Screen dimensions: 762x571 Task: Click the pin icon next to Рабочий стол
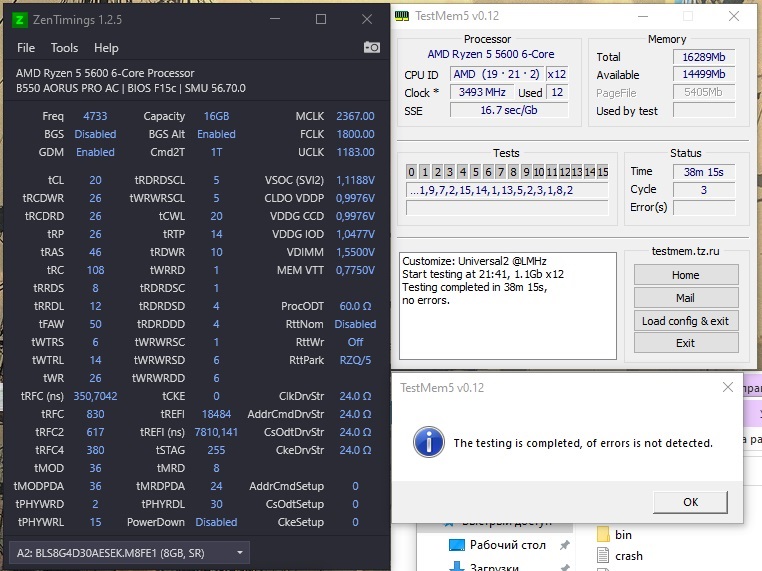click(x=564, y=545)
